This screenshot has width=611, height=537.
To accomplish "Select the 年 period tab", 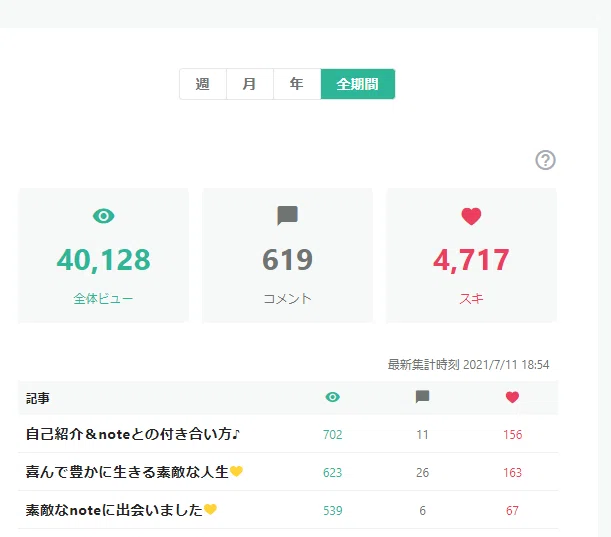I will pyautogui.click(x=297, y=84).
